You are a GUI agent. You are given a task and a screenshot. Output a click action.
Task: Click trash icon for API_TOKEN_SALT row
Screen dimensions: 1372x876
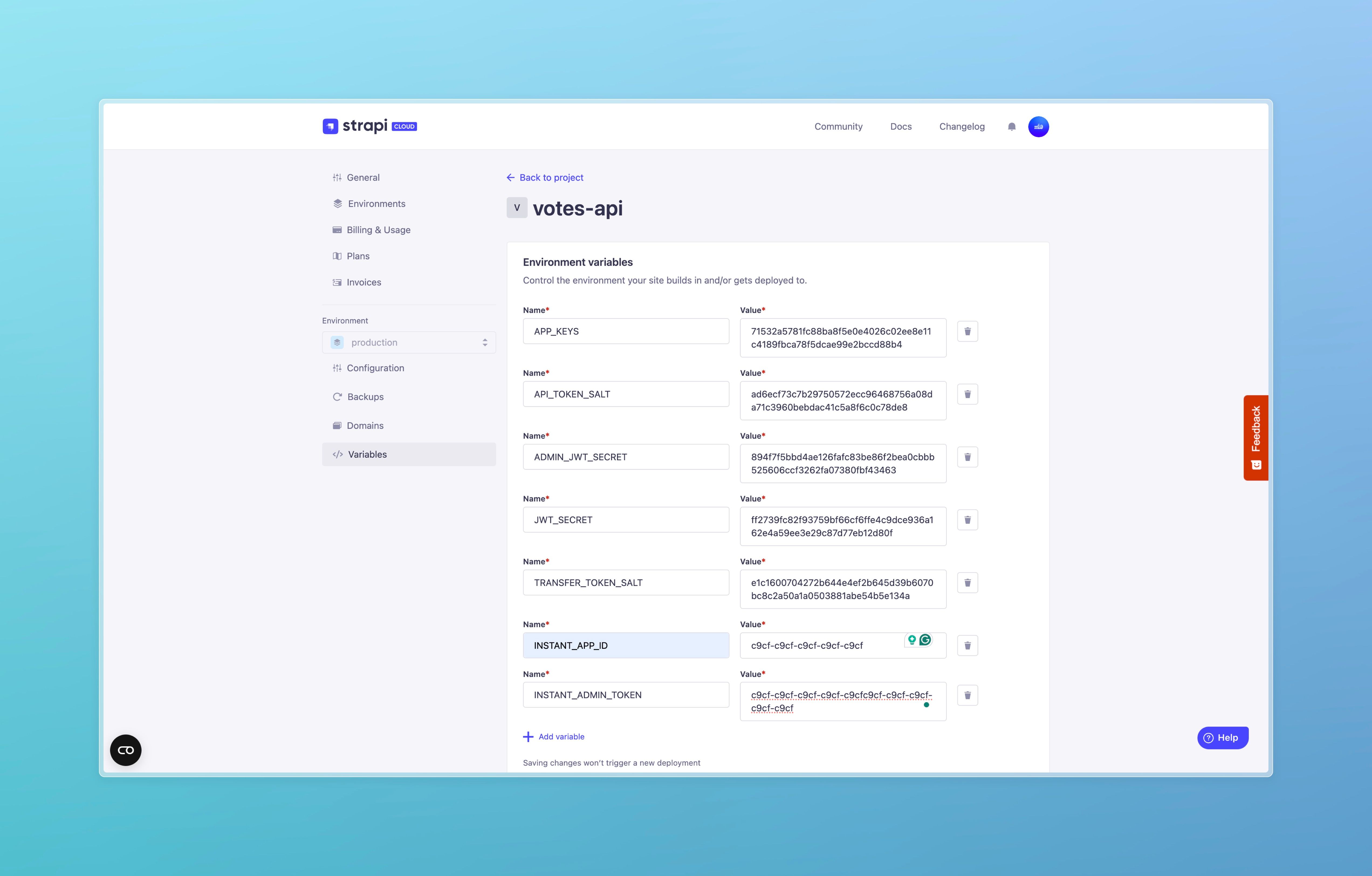967,394
